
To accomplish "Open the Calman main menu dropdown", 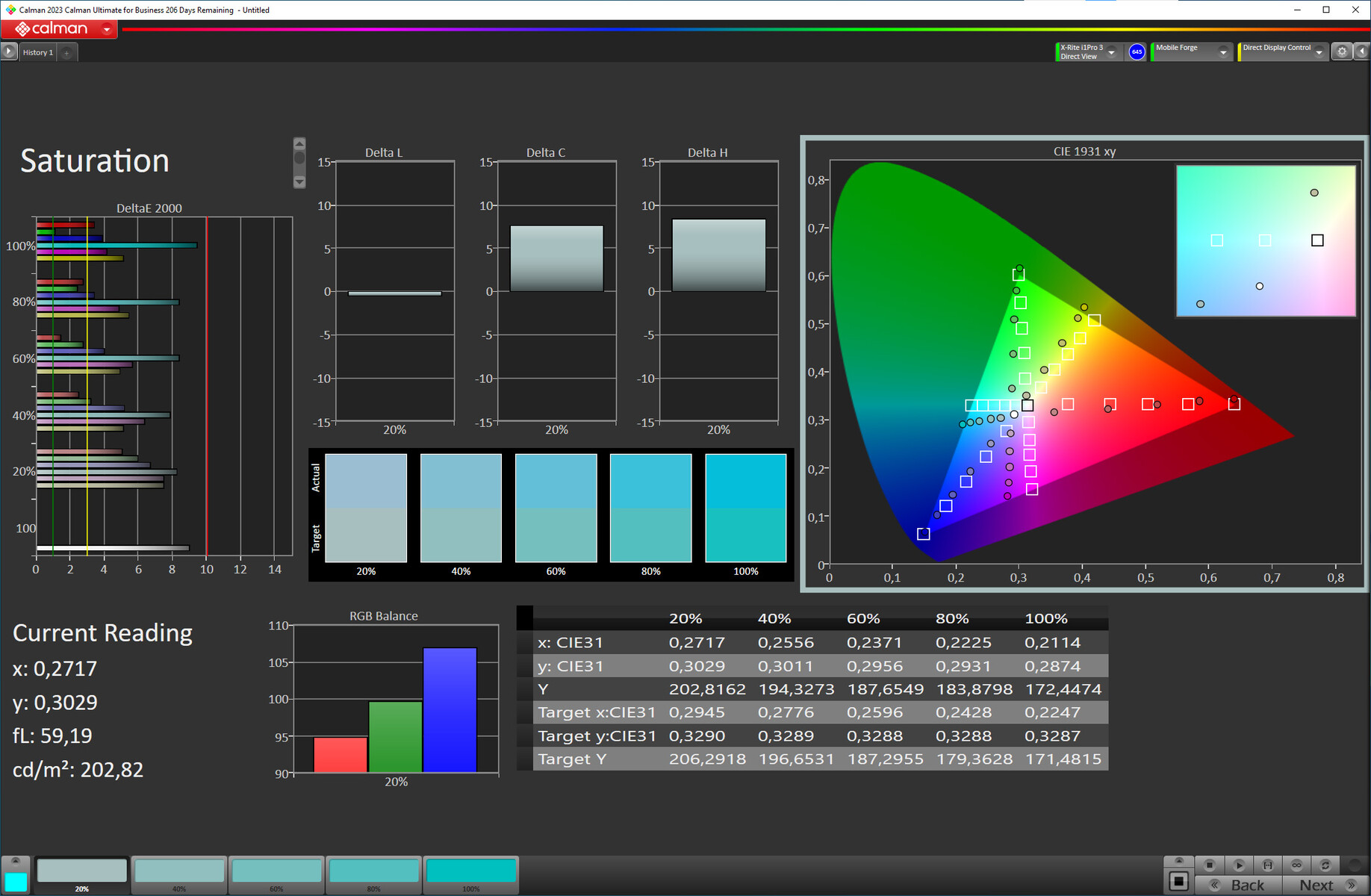I will point(107,29).
